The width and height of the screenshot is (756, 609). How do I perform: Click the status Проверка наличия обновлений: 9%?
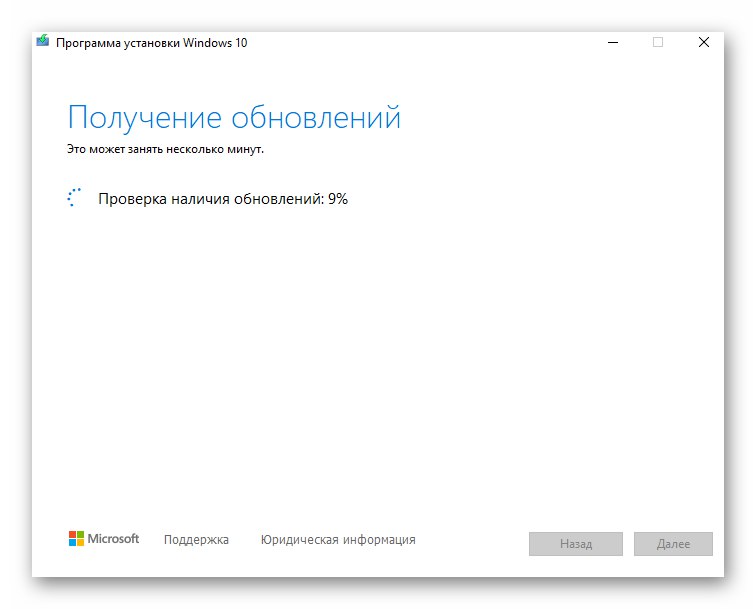[223, 199]
